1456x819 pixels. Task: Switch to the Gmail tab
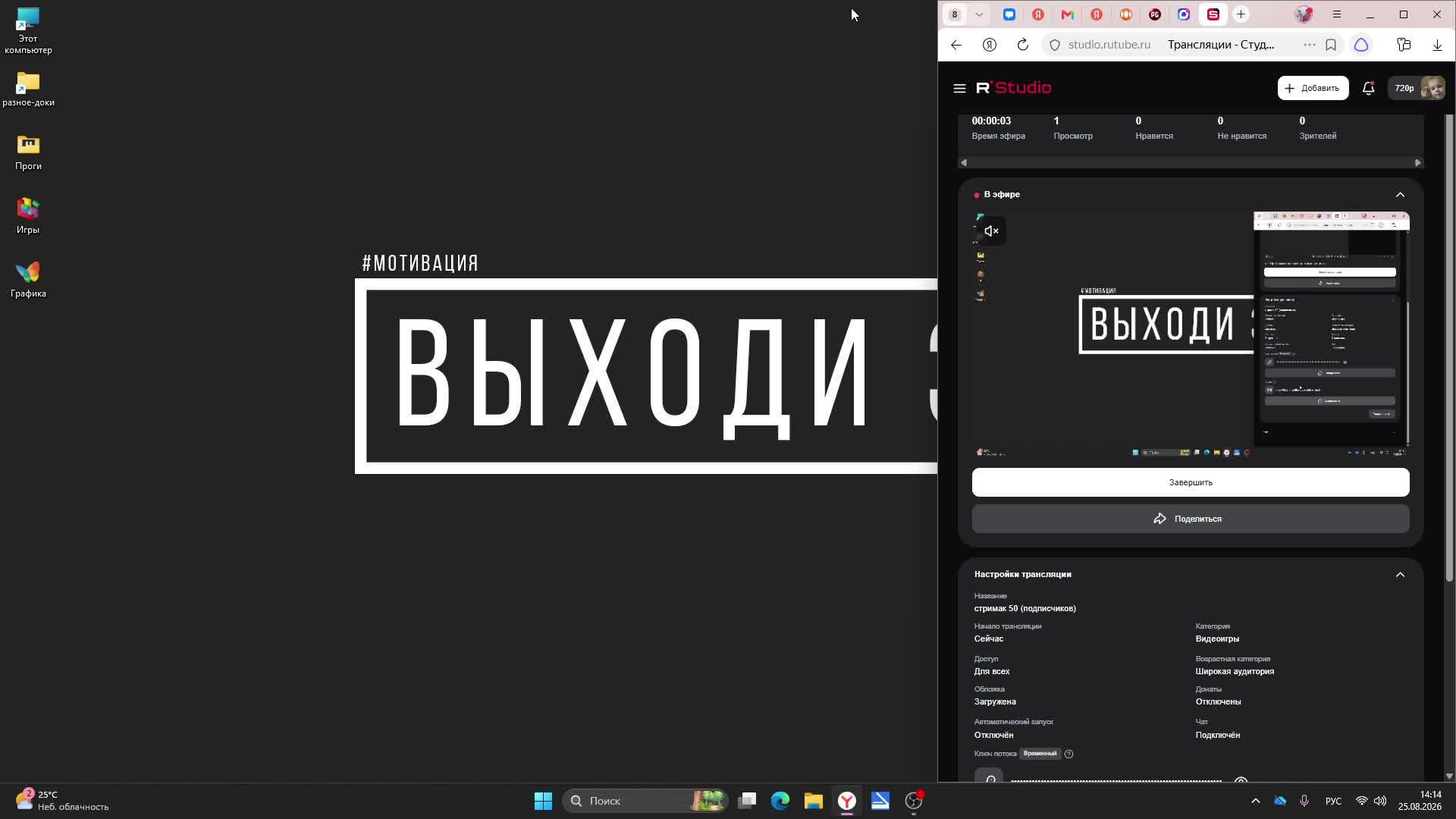pos(1068,14)
